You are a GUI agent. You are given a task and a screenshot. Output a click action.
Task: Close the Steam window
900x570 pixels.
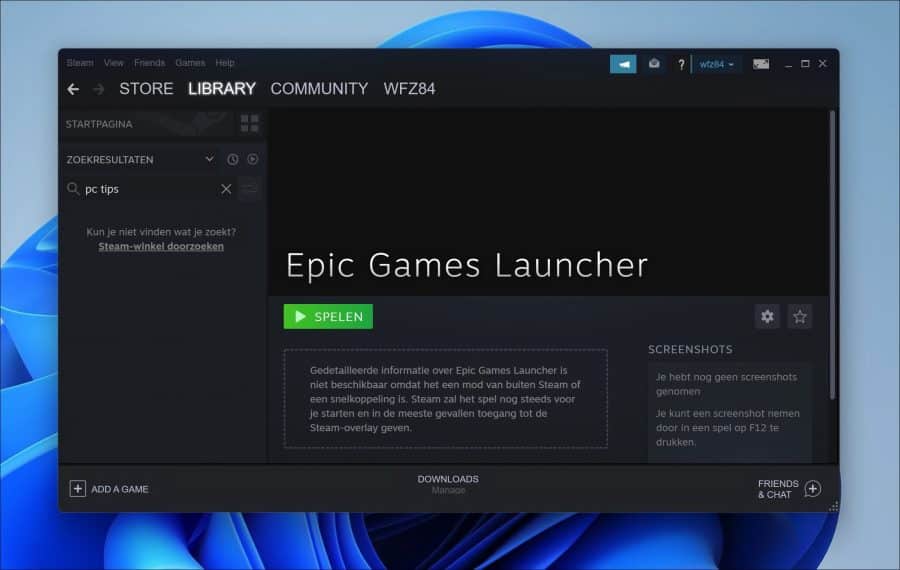tap(823, 64)
